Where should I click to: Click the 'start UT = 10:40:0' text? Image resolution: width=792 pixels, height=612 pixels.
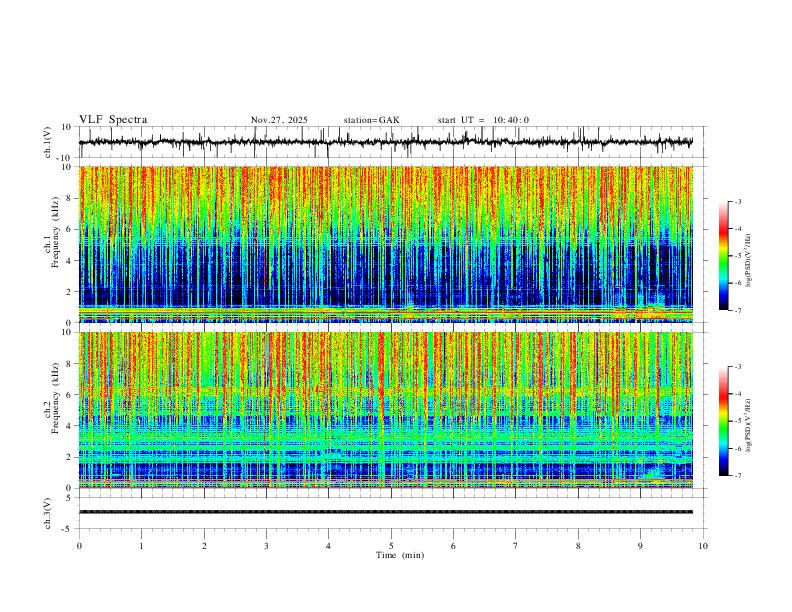pyautogui.click(x=483, y=120)
